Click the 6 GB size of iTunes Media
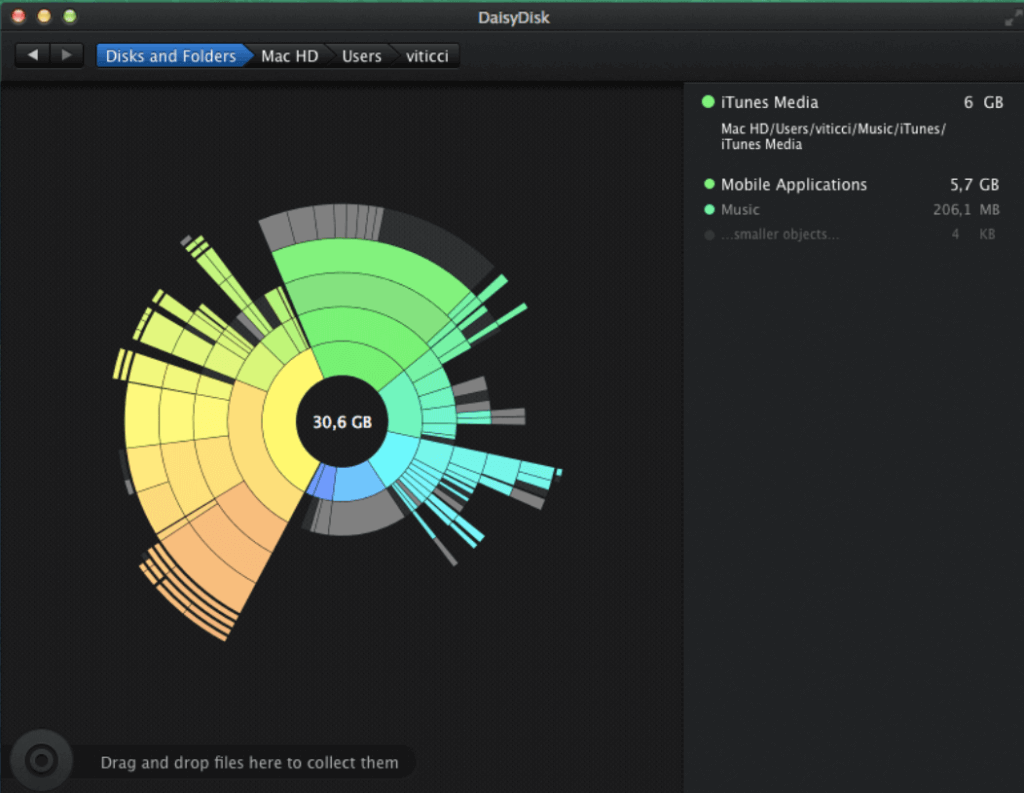The width and height of the screenshot is (1024, 793). click(x=983, y=103)
